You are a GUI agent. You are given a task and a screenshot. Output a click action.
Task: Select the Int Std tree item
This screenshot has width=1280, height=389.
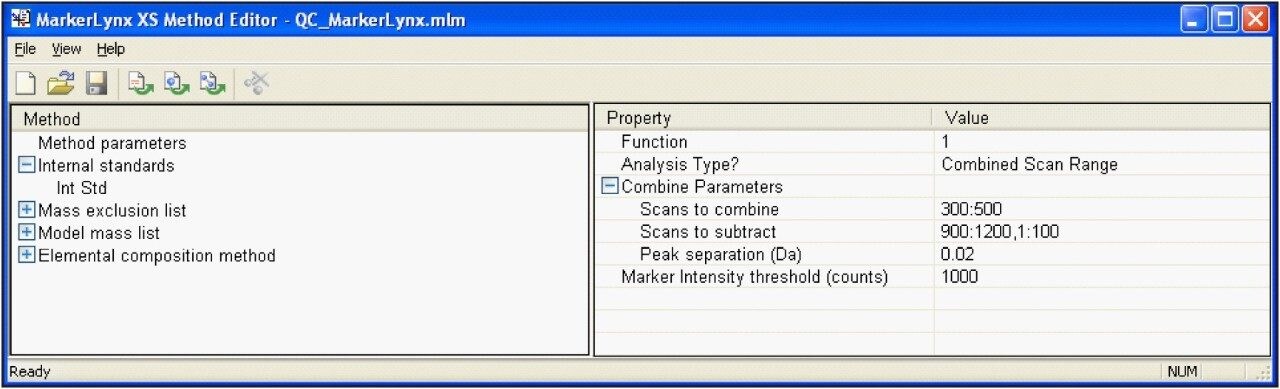tap(82, 188)
